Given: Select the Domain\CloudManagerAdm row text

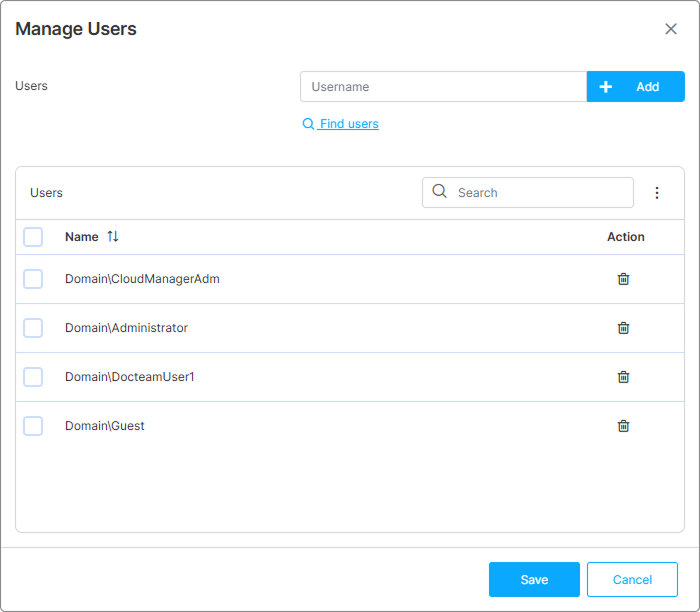Looking at the screenshot, I should (142, 279).
